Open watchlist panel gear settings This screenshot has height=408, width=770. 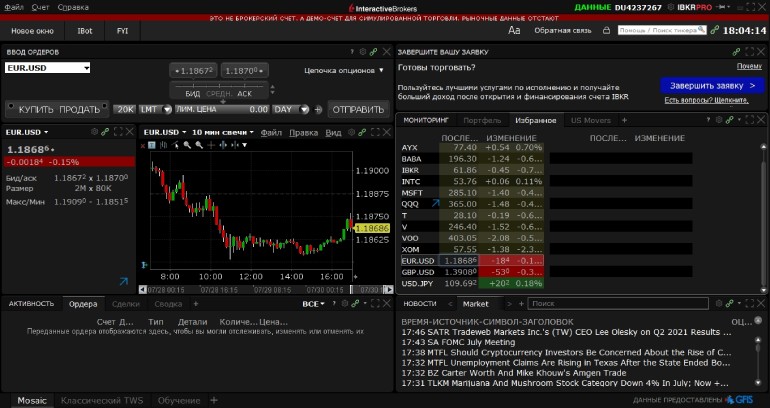coord(719,120)
